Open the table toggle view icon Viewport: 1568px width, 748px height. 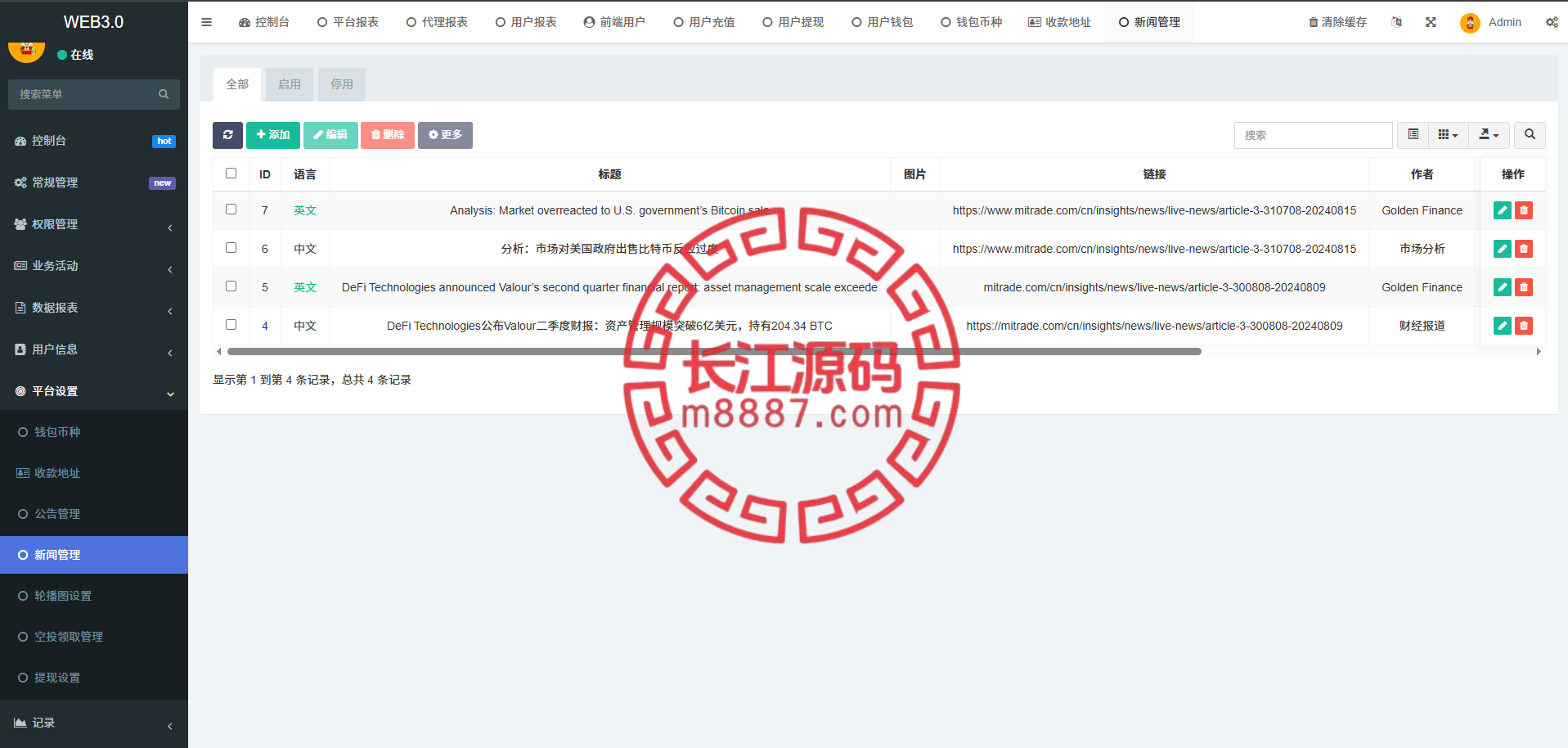(1413, 135)
